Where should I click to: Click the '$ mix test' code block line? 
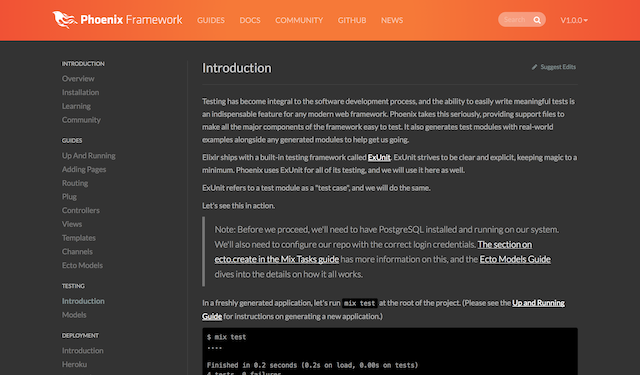click(227, 337)
